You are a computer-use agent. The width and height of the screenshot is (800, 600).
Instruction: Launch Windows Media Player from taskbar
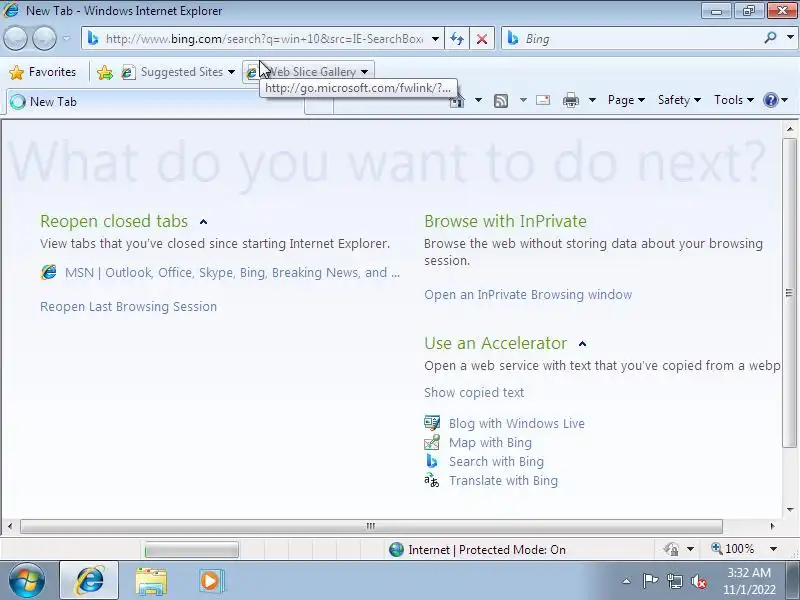coord(211,581)
